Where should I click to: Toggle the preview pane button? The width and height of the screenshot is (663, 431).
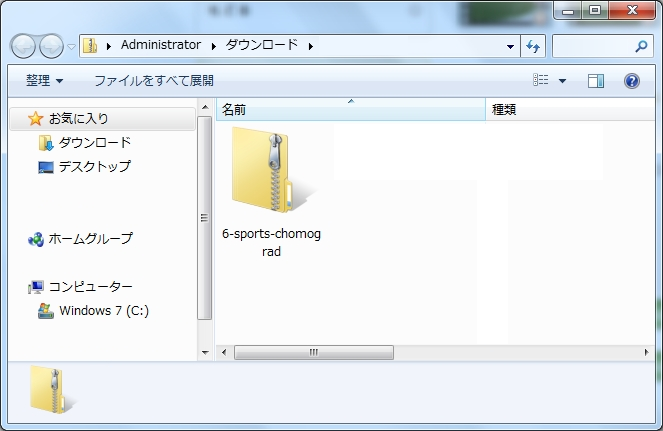point(596,81)
